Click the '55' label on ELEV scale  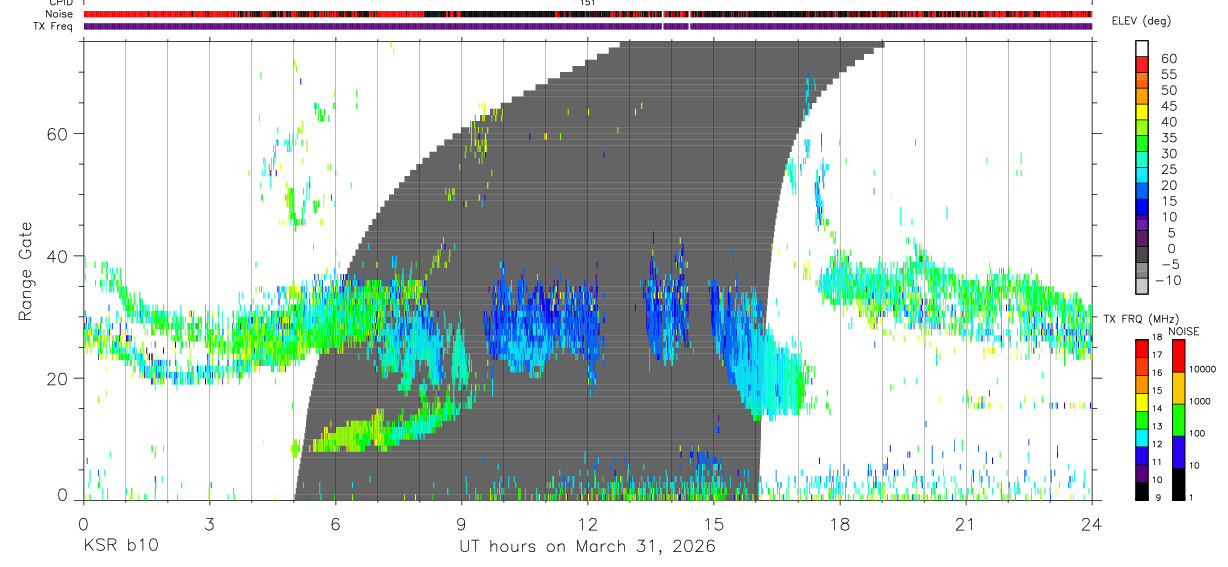[x=1167, y=74]
